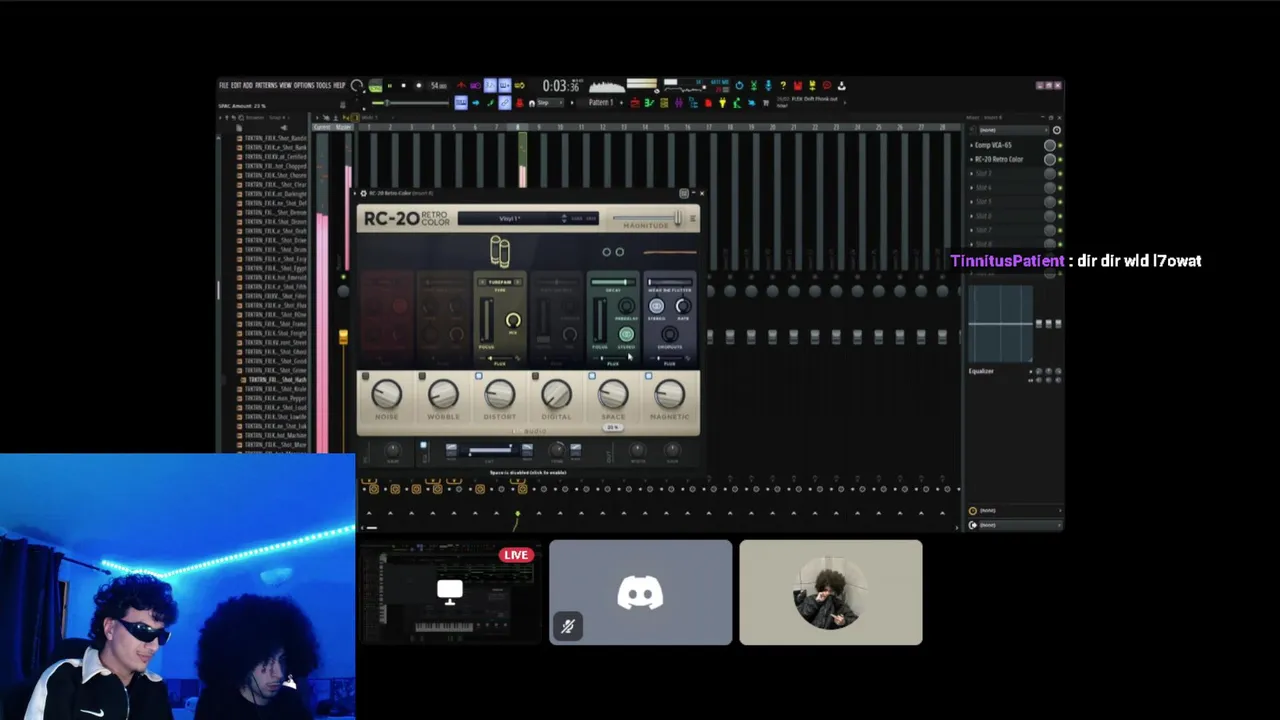This screenshot has height=720, width=1280.
Task: Click the Tone knob at RC-20 bottom
Action: (557, 450)
